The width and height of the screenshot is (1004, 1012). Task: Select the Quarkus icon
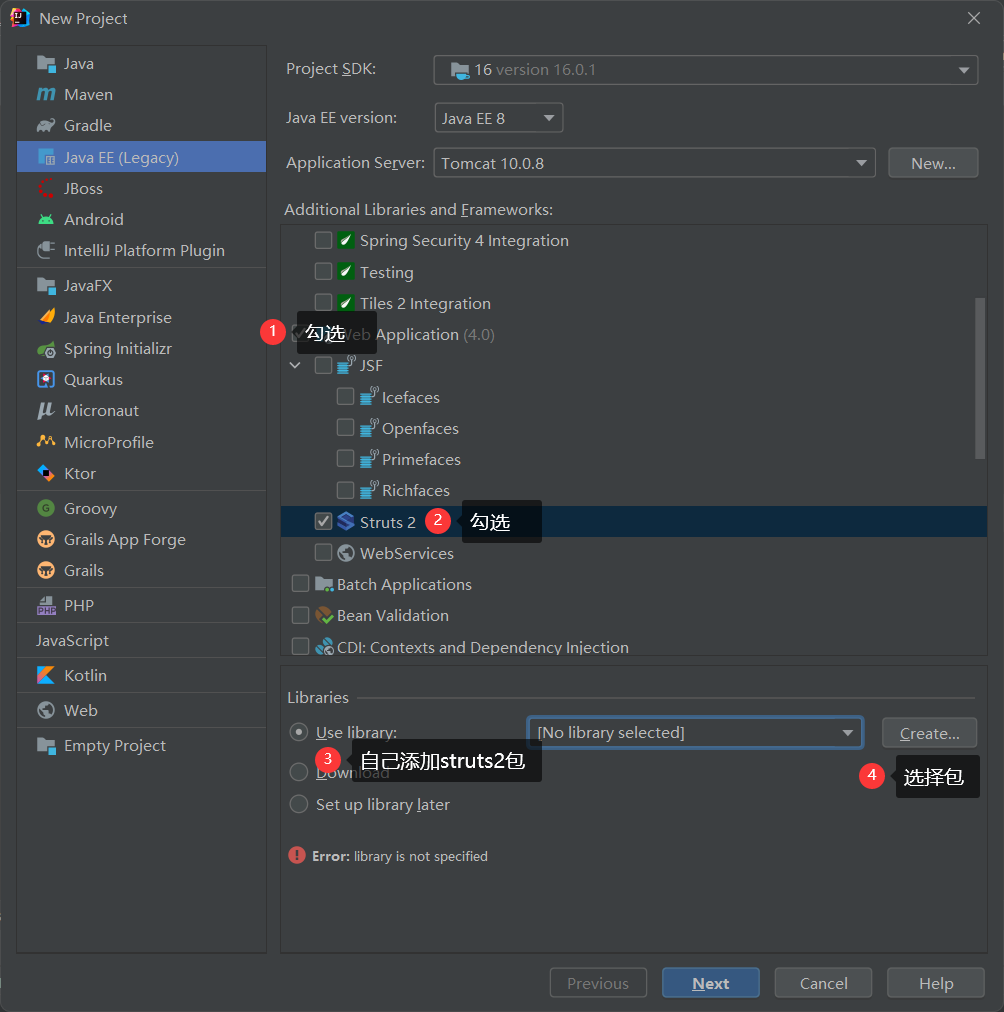46,380
